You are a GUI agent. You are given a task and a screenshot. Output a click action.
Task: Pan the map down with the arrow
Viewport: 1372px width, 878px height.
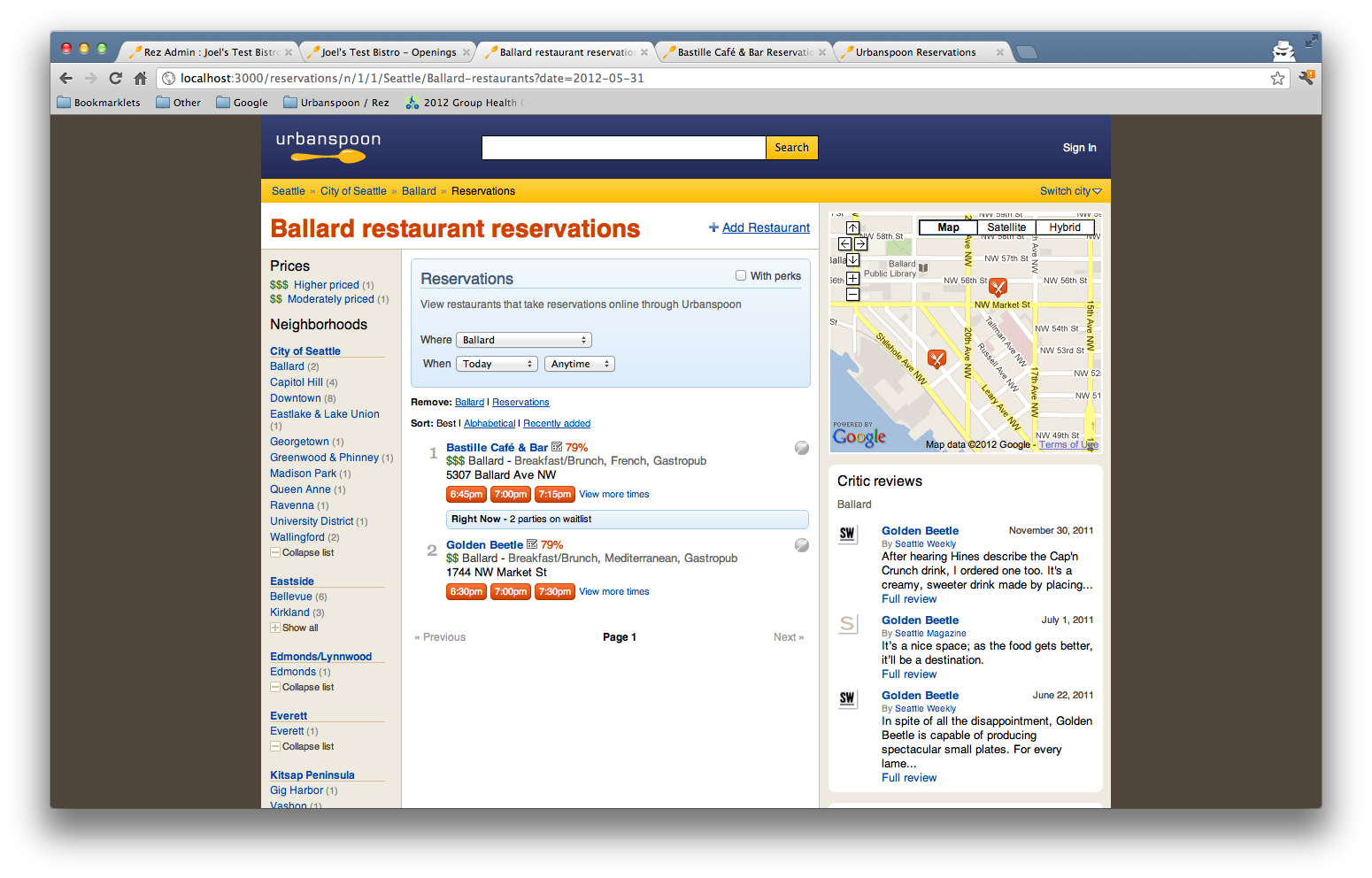[852, 259]
